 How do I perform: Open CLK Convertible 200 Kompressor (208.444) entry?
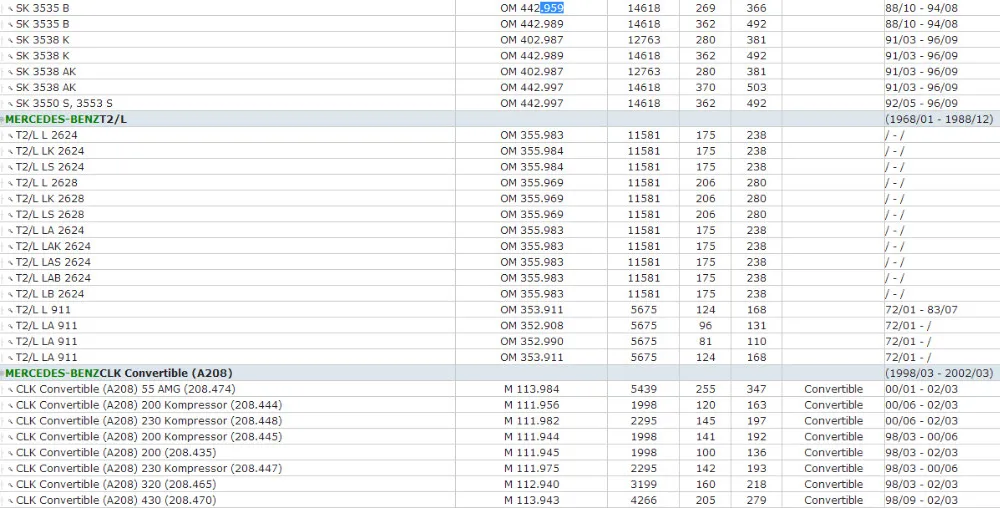[x=149, y=405]
